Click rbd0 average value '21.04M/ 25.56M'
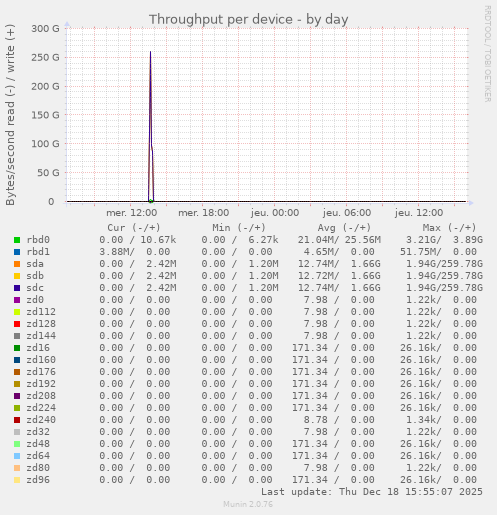The width and height of the screenshot is (497, 515). coord(339,240)
